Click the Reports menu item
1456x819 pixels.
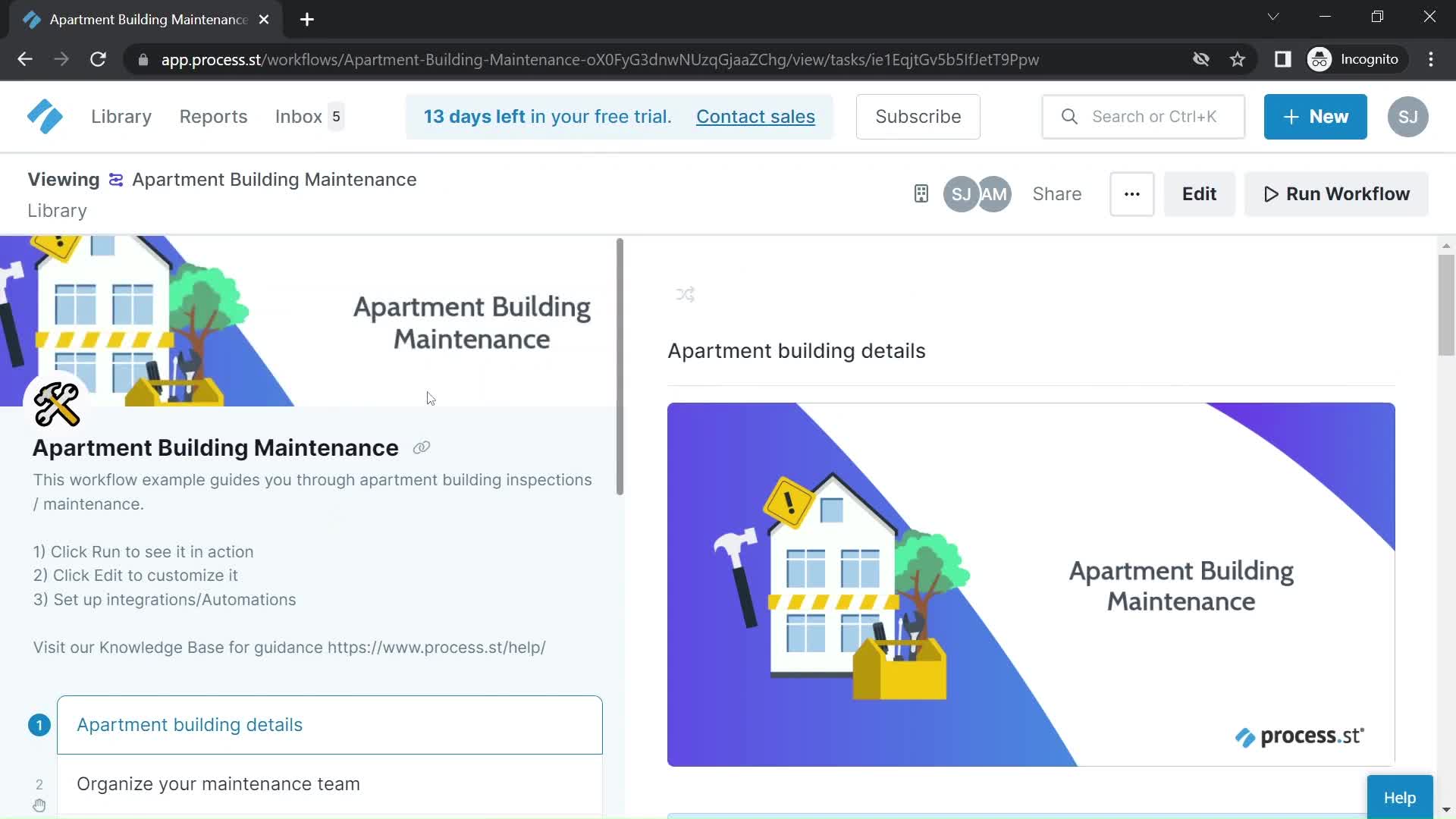213,117
